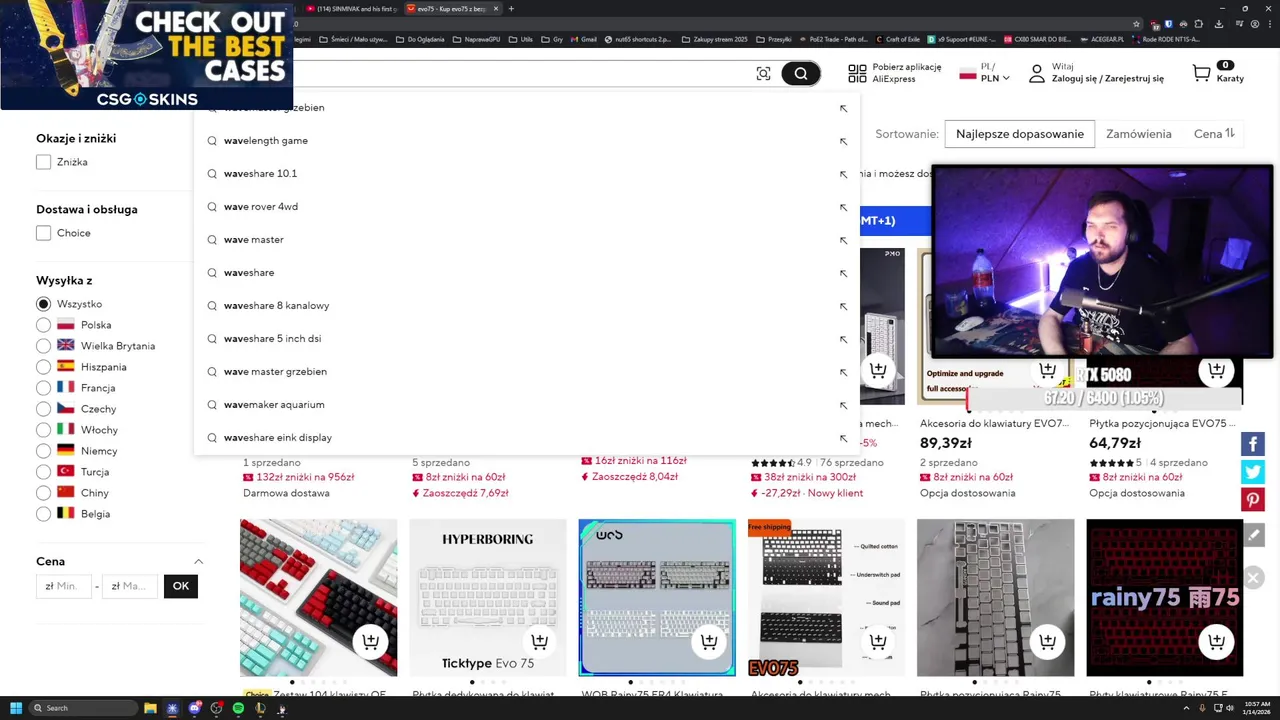1280x720 pixels.
Task: Click the pencil feedback icon on right edge
Action: pyautogui.click(x=1253, y=535)
